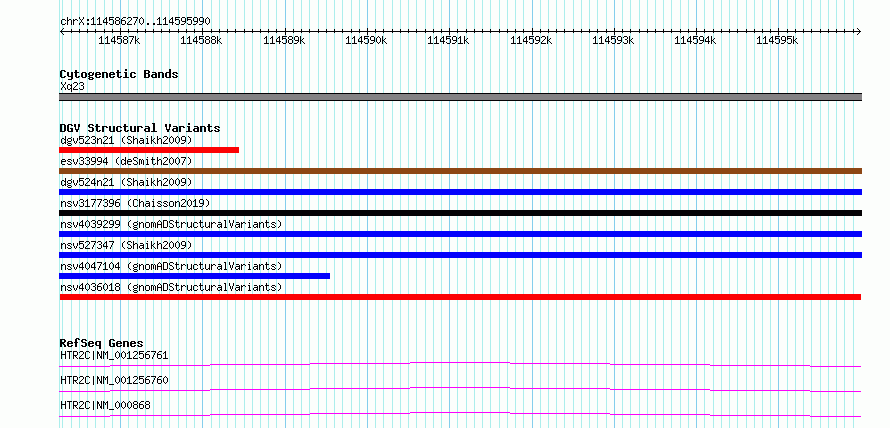Click the 114595k ruler tick label
Image resolution: width=890 pixels, height=428 pixels.
pos(778,40)
